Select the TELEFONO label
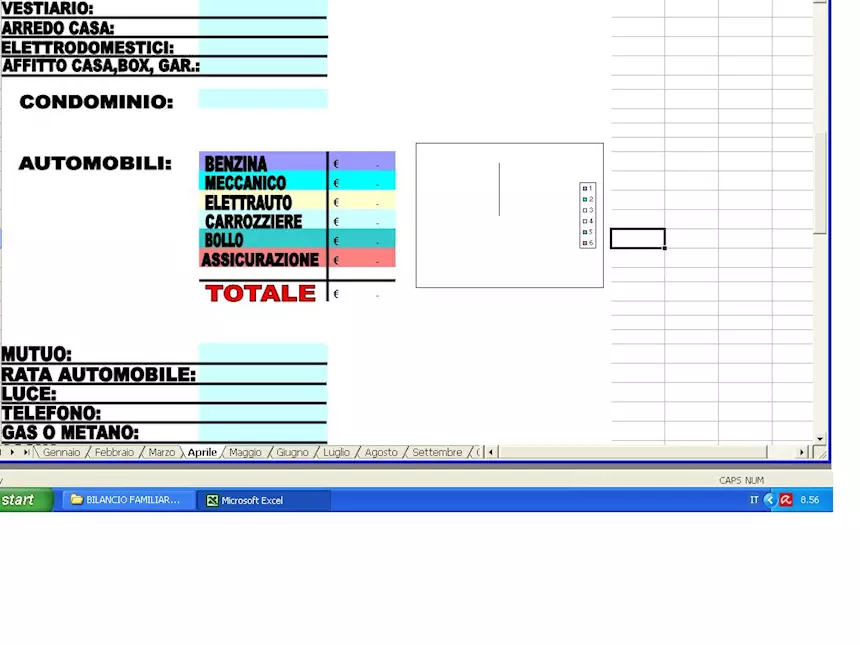The height and width of the screenshot is (645, 860). pos(51,413)
